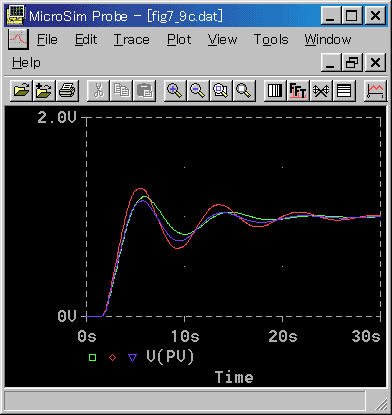Image resolution: width=392 pixels, height=415 pixels.
Task: Open the Trace menu
Action: (132, 40)
